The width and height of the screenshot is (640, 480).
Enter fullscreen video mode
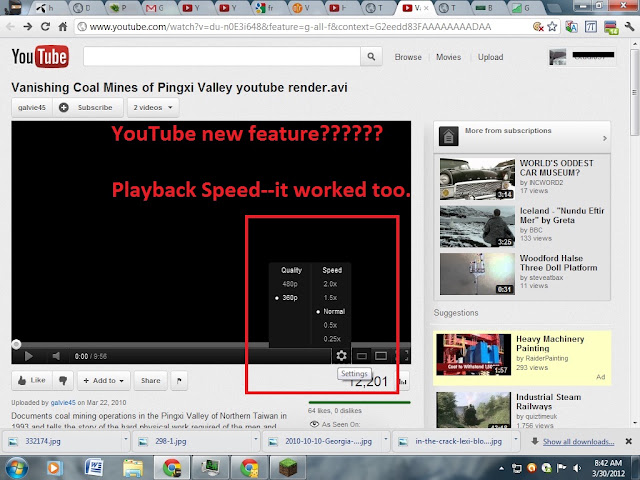(x=402, y=356)
